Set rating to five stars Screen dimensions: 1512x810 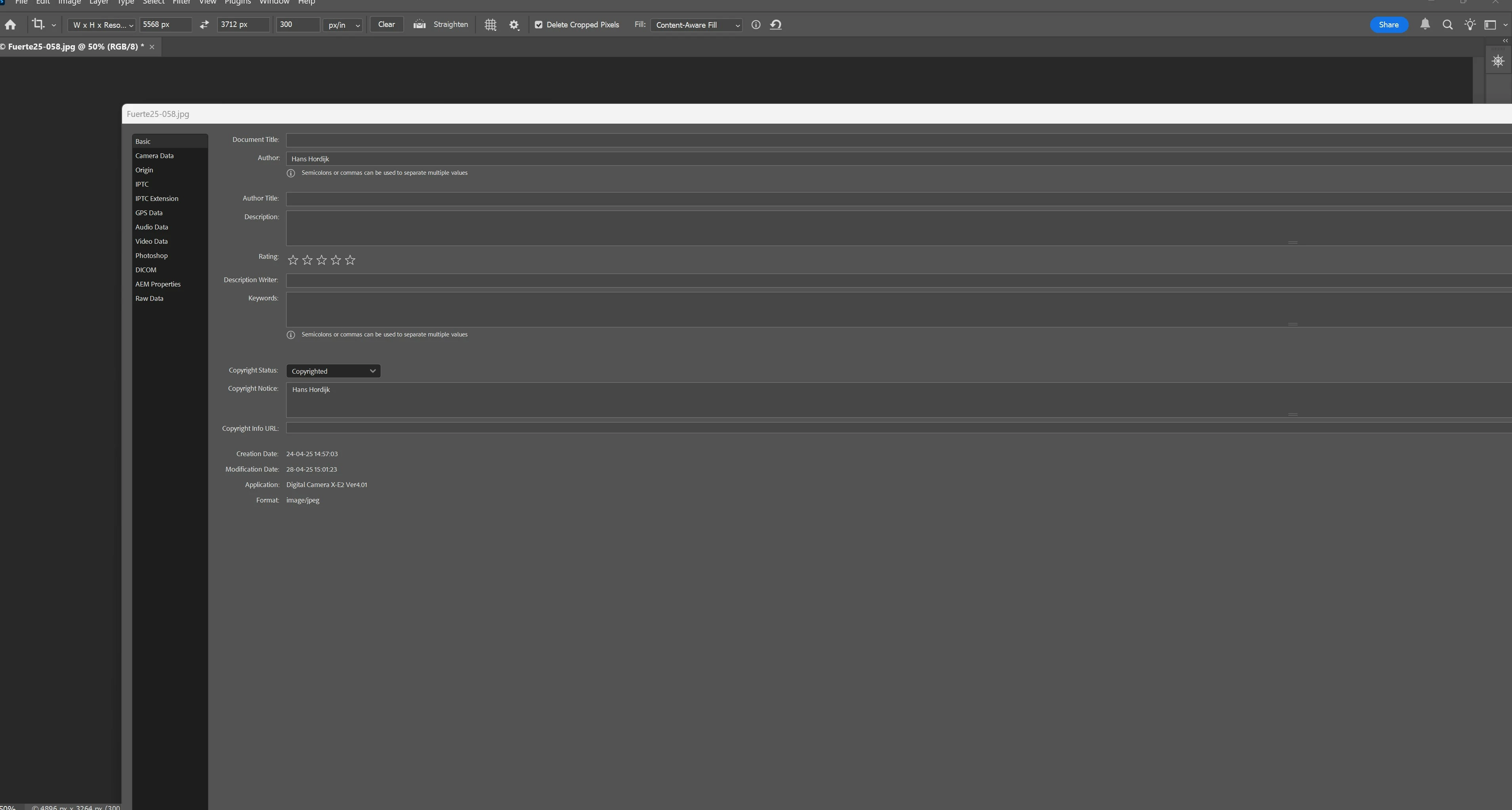point(350,260)
